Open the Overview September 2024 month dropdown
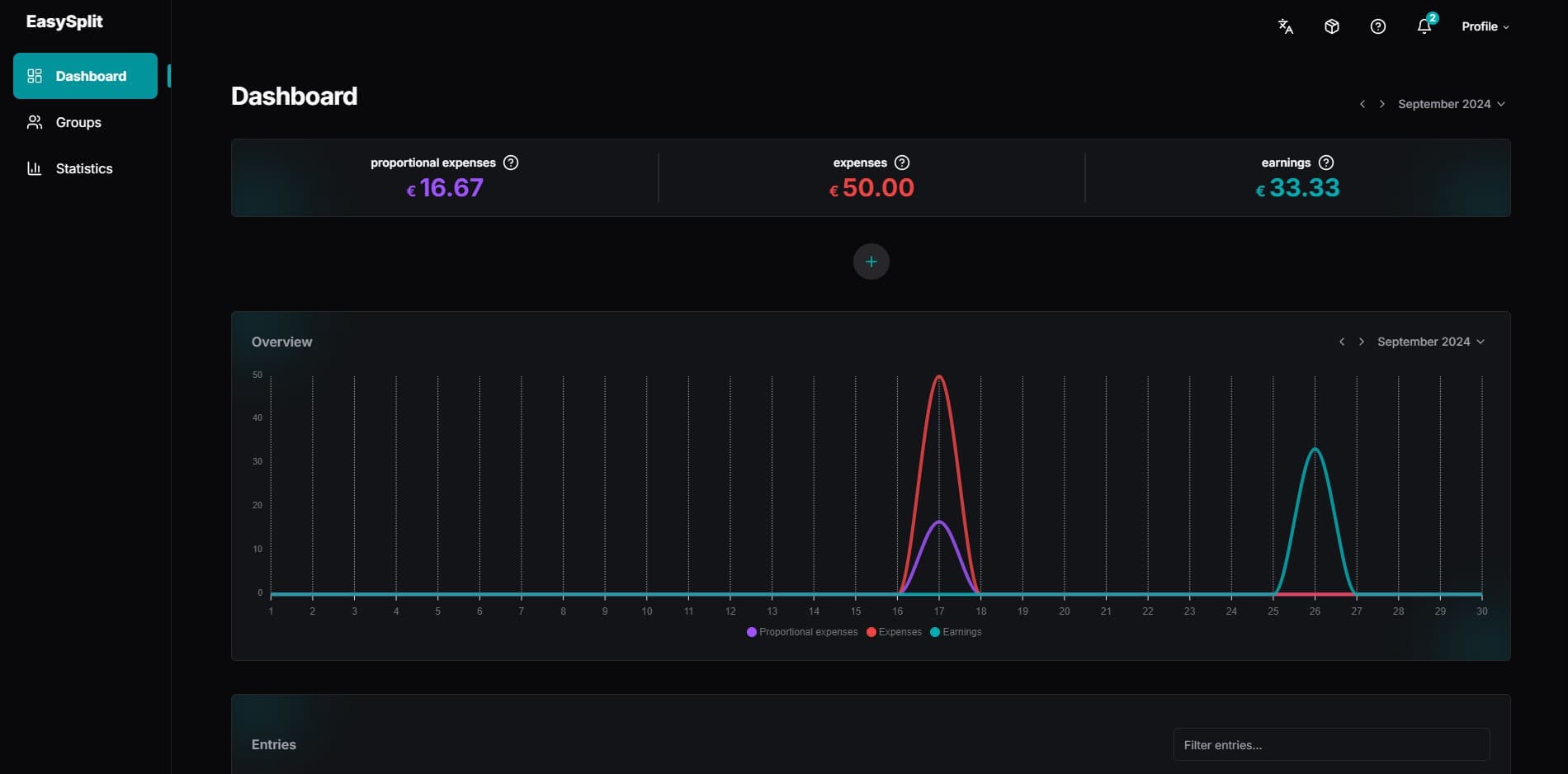The height and width of the screenshot is (774, 1568). (1431, 342)
